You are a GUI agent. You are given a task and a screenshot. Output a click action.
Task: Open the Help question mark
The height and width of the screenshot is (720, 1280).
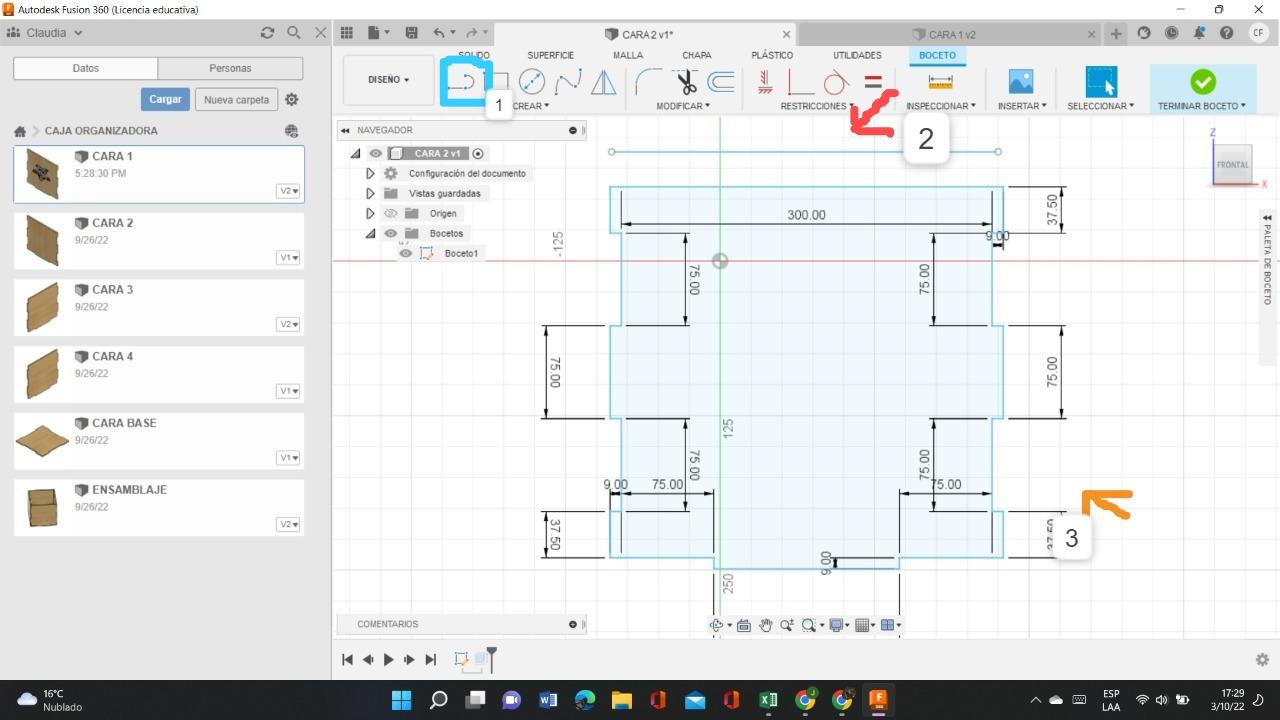[1227, 33]
